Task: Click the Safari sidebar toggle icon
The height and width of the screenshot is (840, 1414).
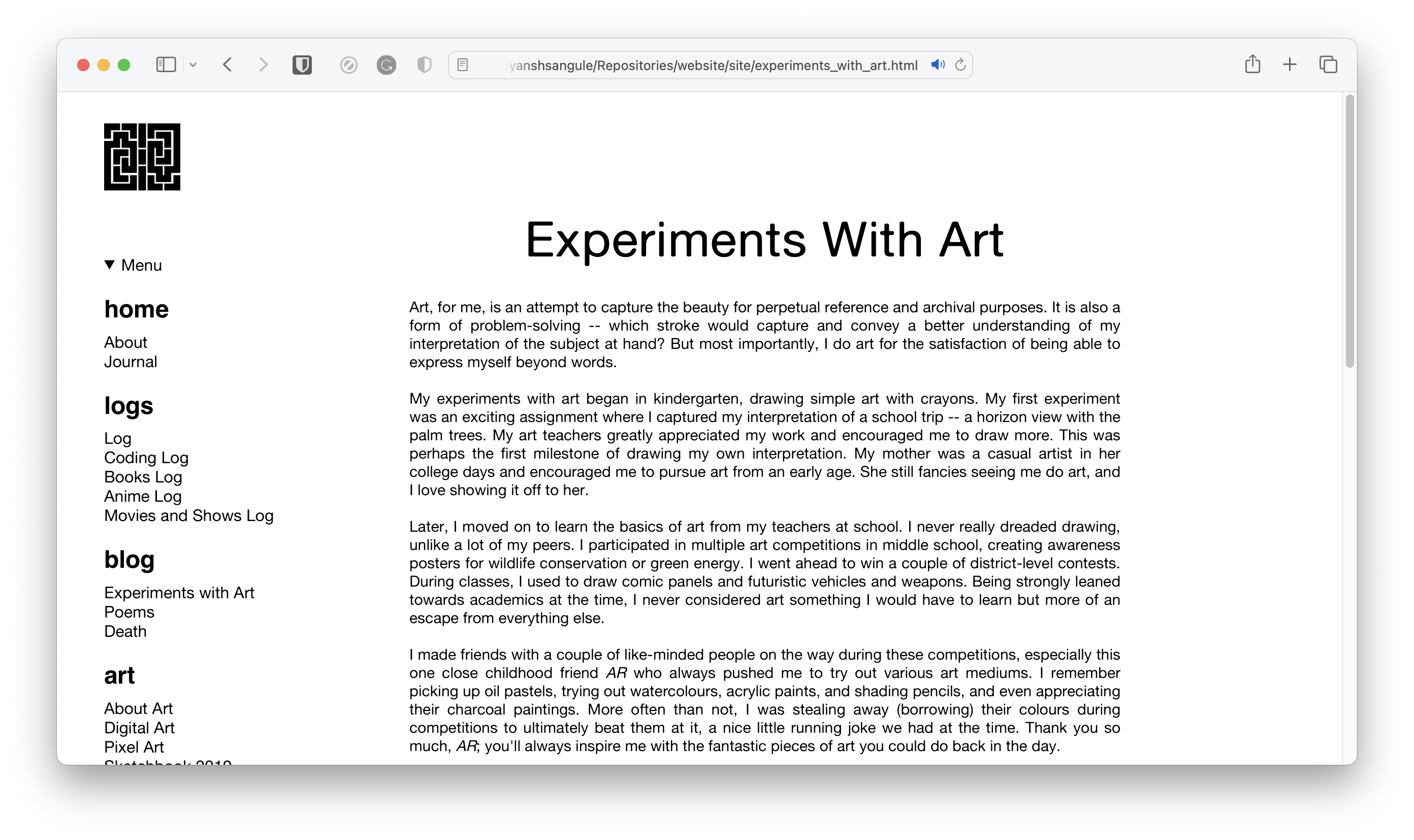Action: (166, 64)
